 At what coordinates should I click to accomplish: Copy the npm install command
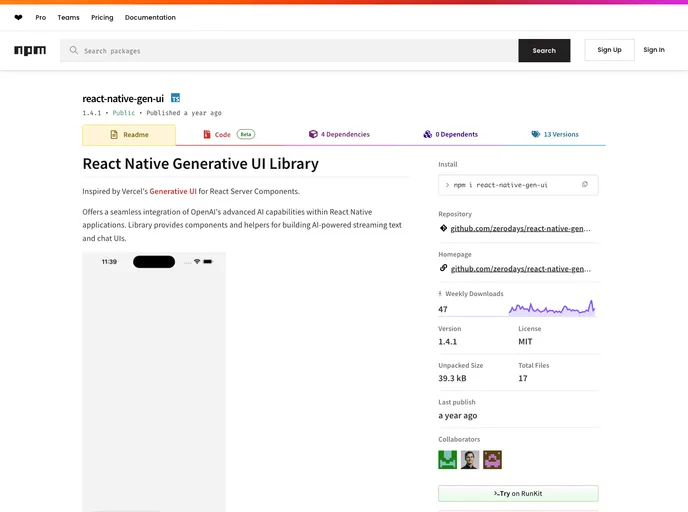[x=585, y=185]
